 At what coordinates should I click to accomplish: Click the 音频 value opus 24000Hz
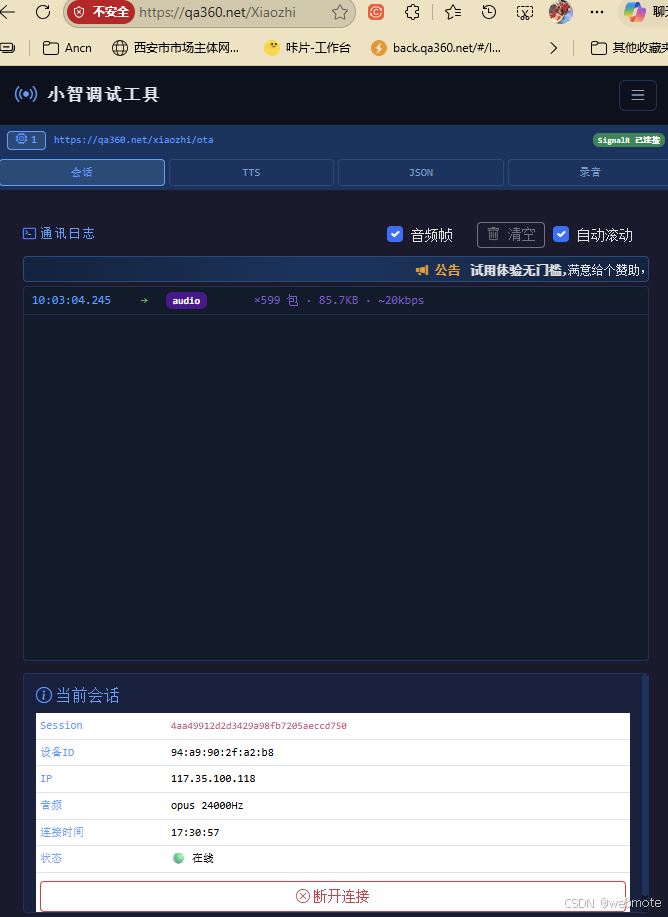click(207, 806)
